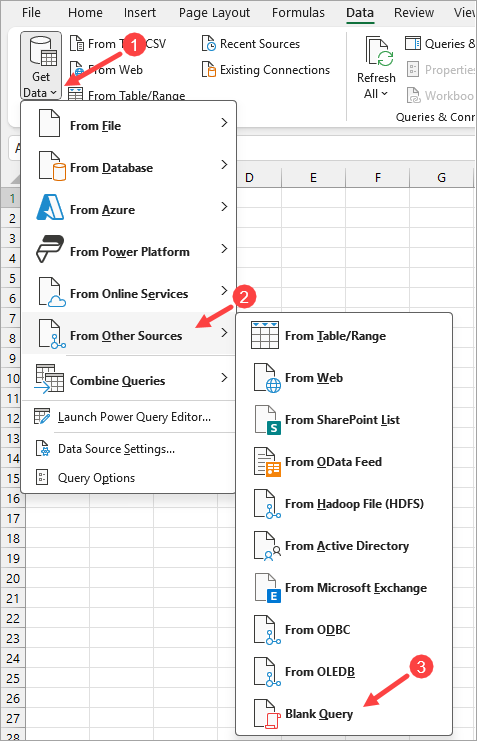Click the Refresh All icon
Viewport: 477px width, 741px height.
click(x=379, y=51)
